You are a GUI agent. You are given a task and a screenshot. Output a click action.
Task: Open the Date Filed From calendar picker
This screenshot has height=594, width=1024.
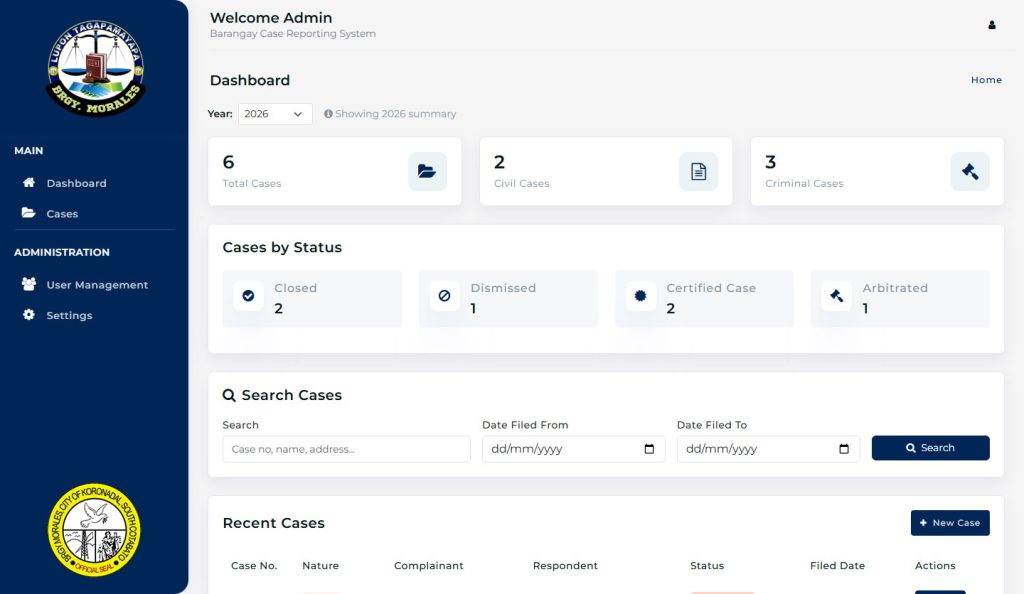pyautogui.click(x=649, y=449)
